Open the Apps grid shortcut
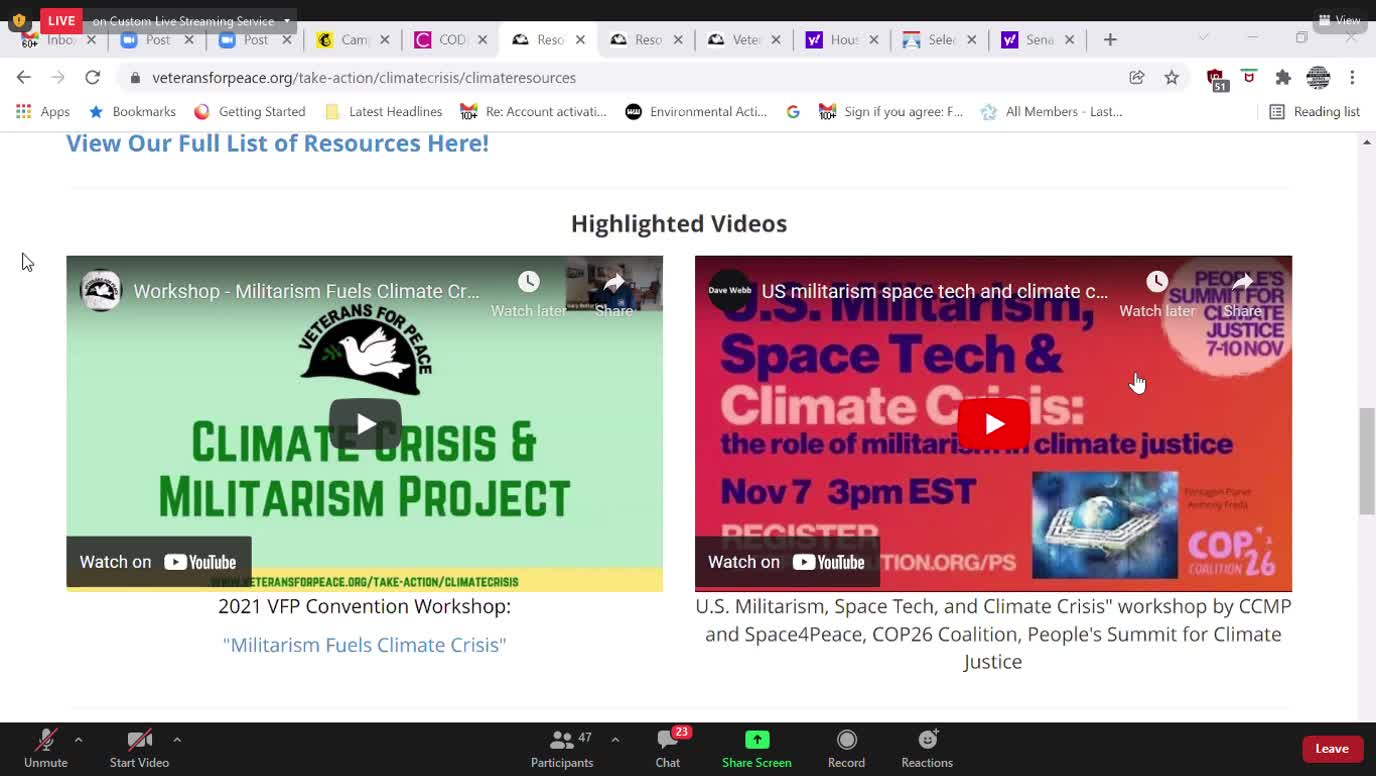Screen dimensions: 1376x776 tap(43, 112)
